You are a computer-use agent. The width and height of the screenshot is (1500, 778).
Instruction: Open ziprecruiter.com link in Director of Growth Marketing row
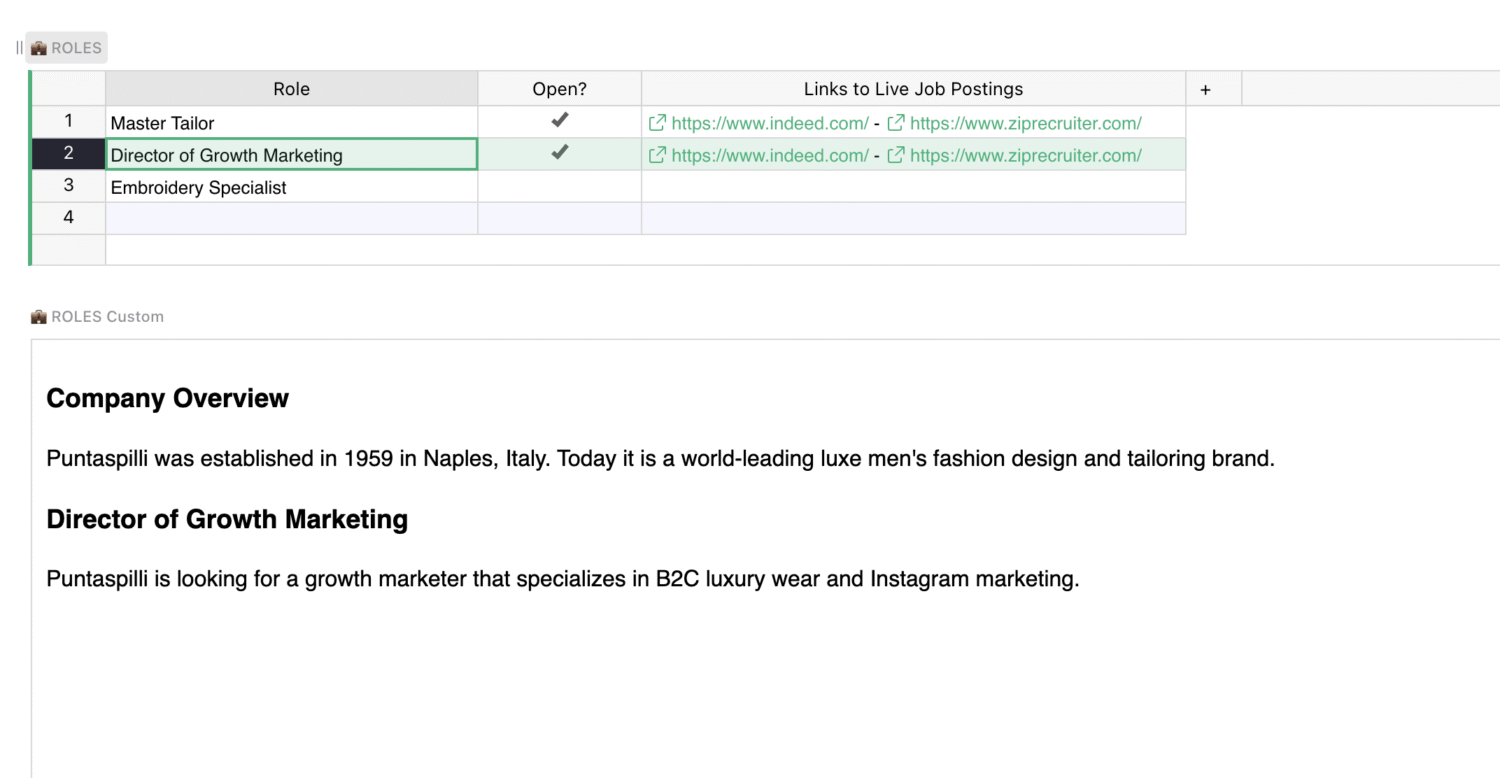tap(1025, 156)
